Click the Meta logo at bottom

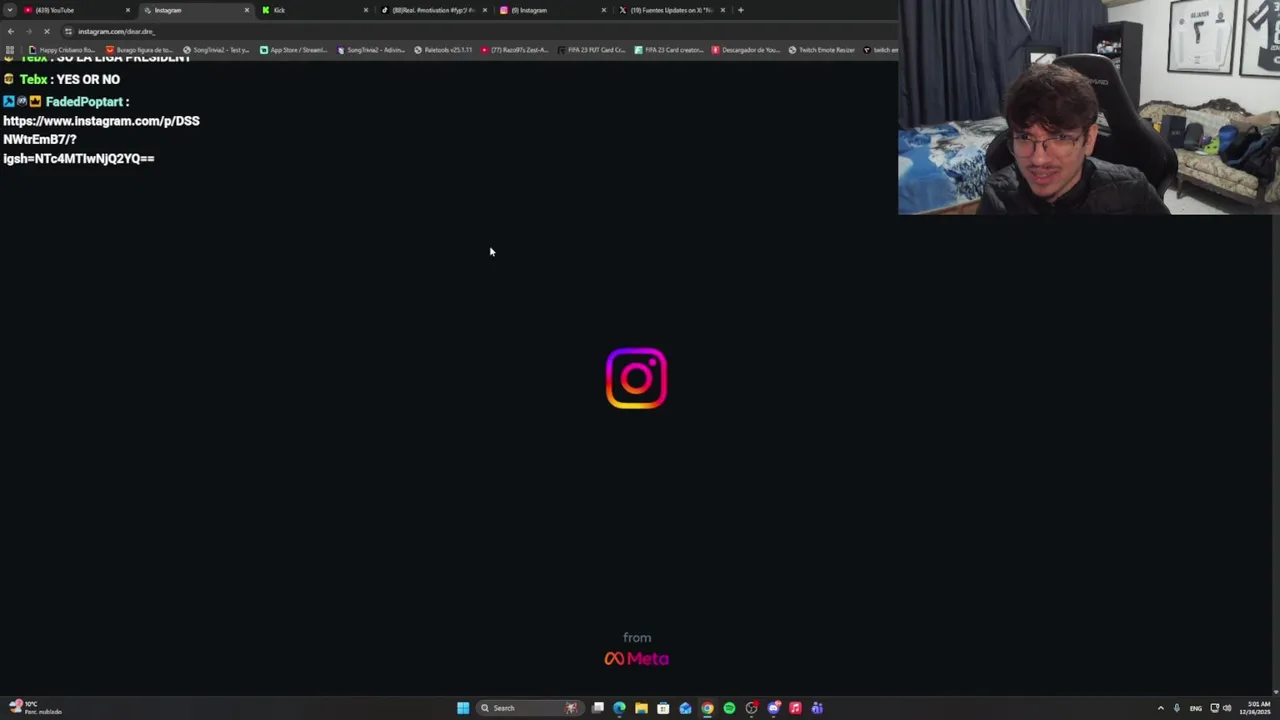(x=636, y=658)
